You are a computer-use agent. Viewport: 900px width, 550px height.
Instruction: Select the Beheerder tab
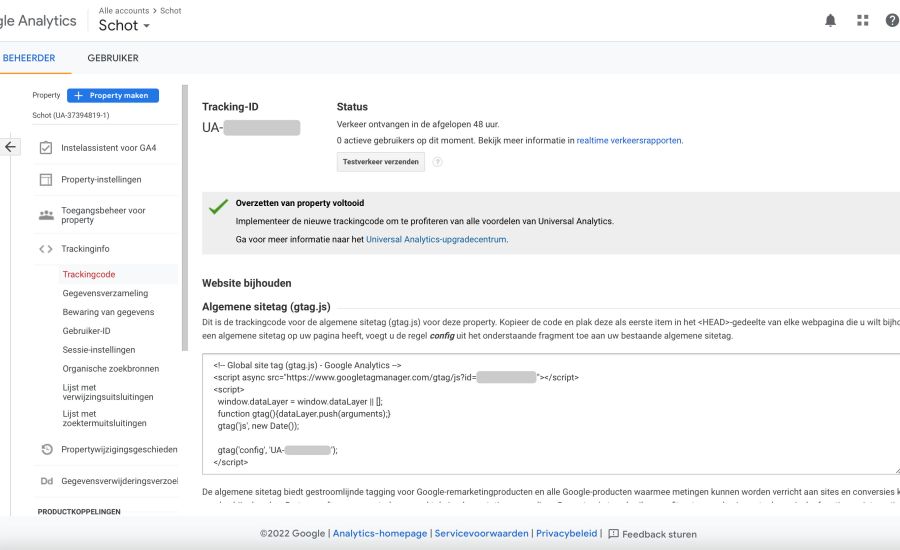tap(28, 59)
